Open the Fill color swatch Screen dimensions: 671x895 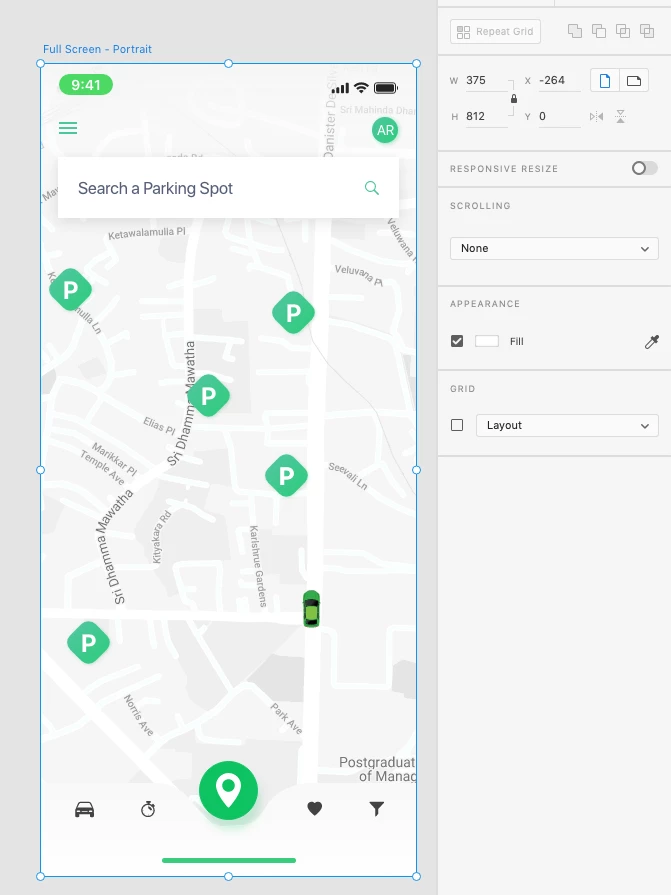point(487,341)
